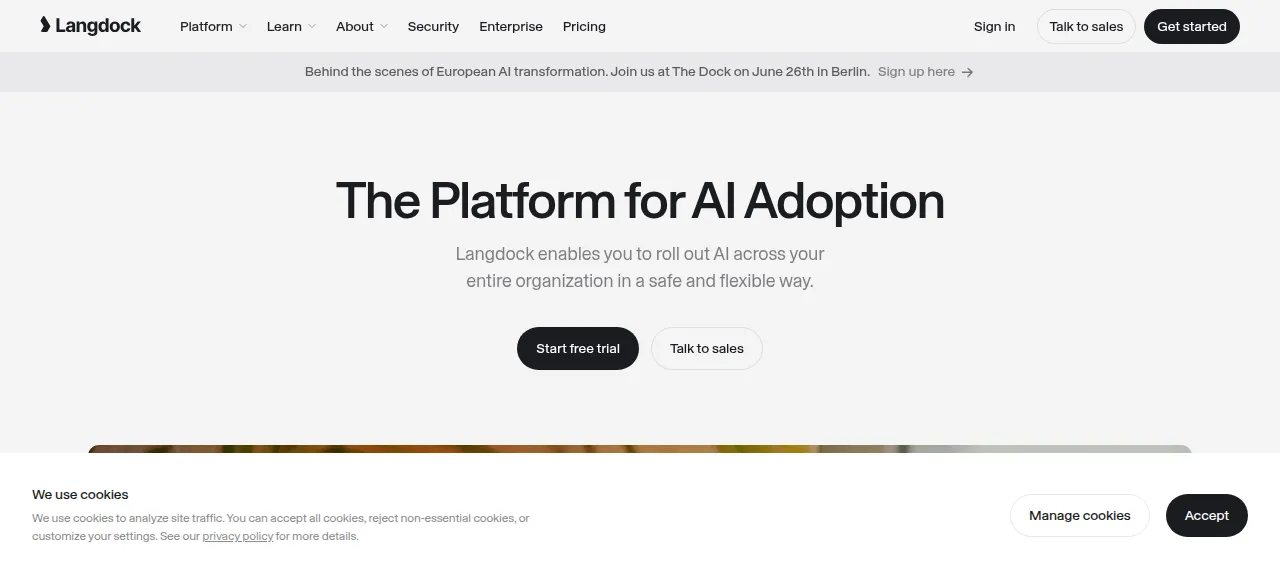Screen dimensions: 1280x577
Task: Click the Langdock logo icon
Action: click(45, 25)
